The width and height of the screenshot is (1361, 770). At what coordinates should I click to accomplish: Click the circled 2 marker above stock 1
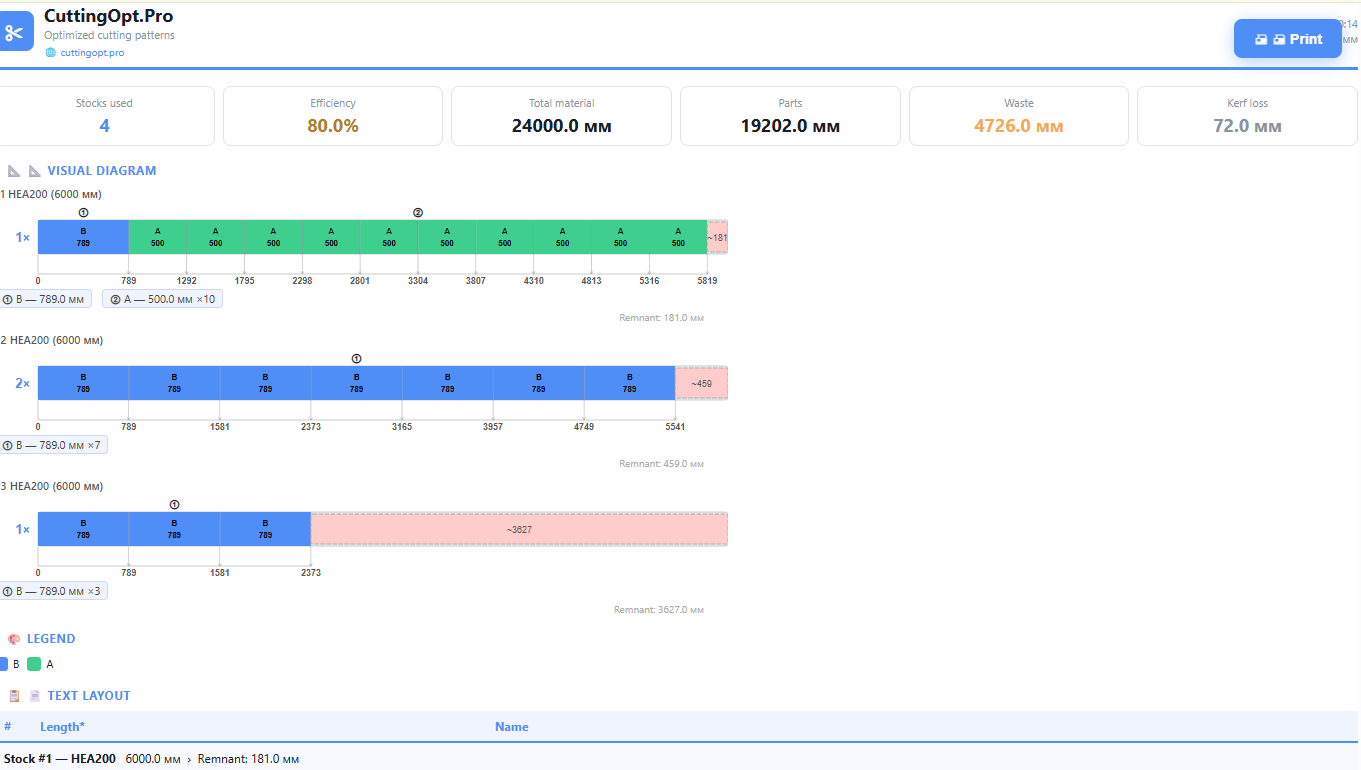coord(418,212)
